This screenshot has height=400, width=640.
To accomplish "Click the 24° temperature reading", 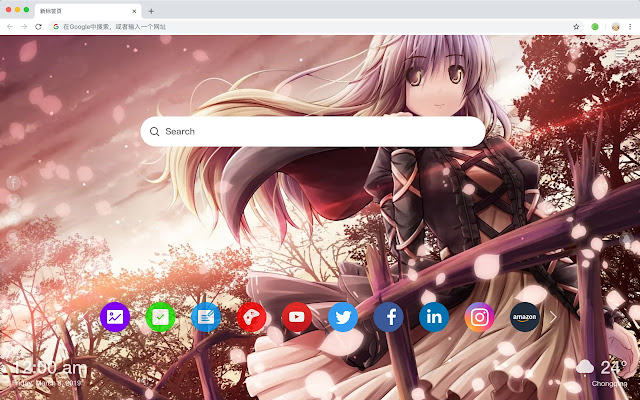I will 613,367.
